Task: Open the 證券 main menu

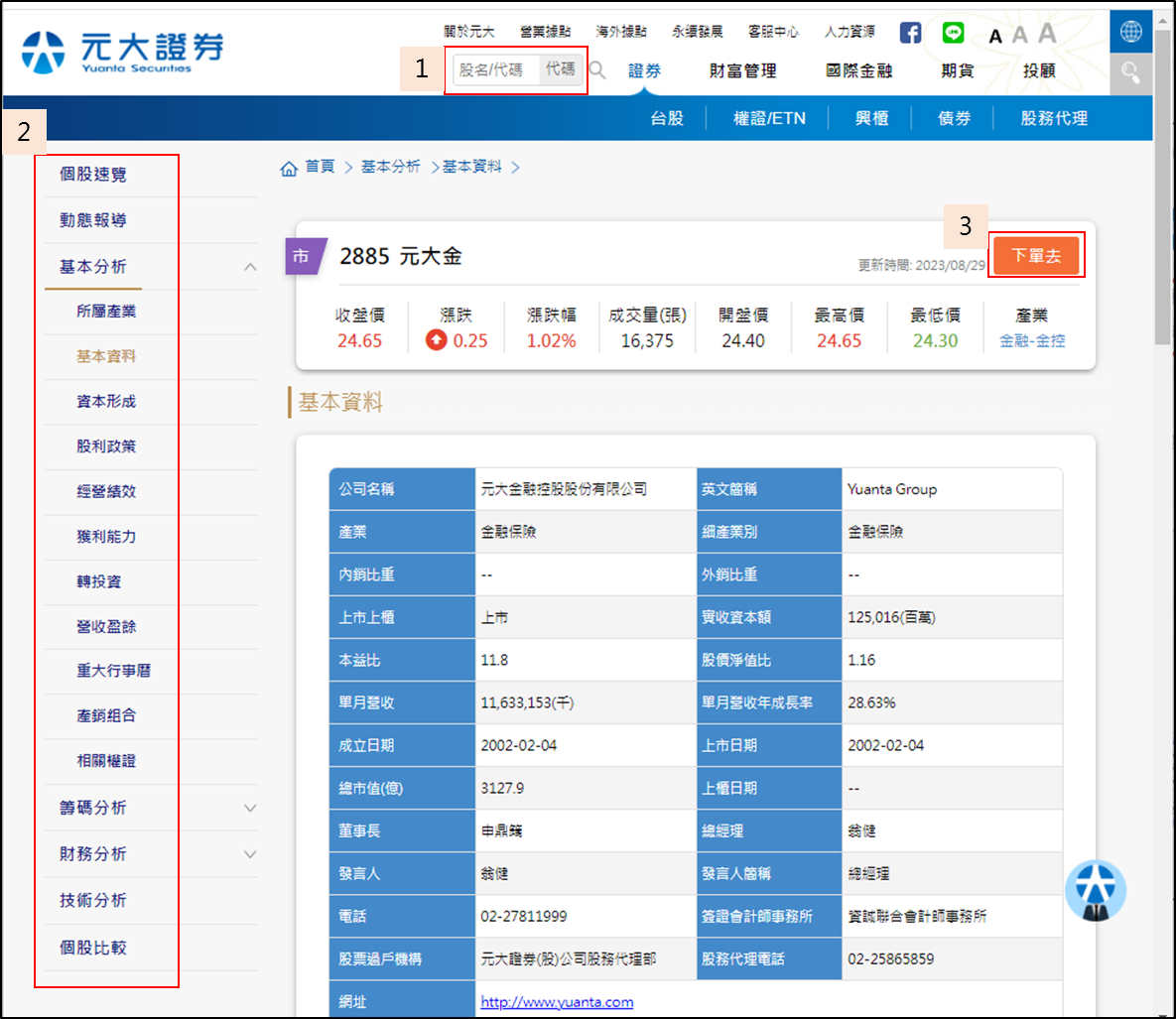Action: pyautogui.click(x=644, y=70)
